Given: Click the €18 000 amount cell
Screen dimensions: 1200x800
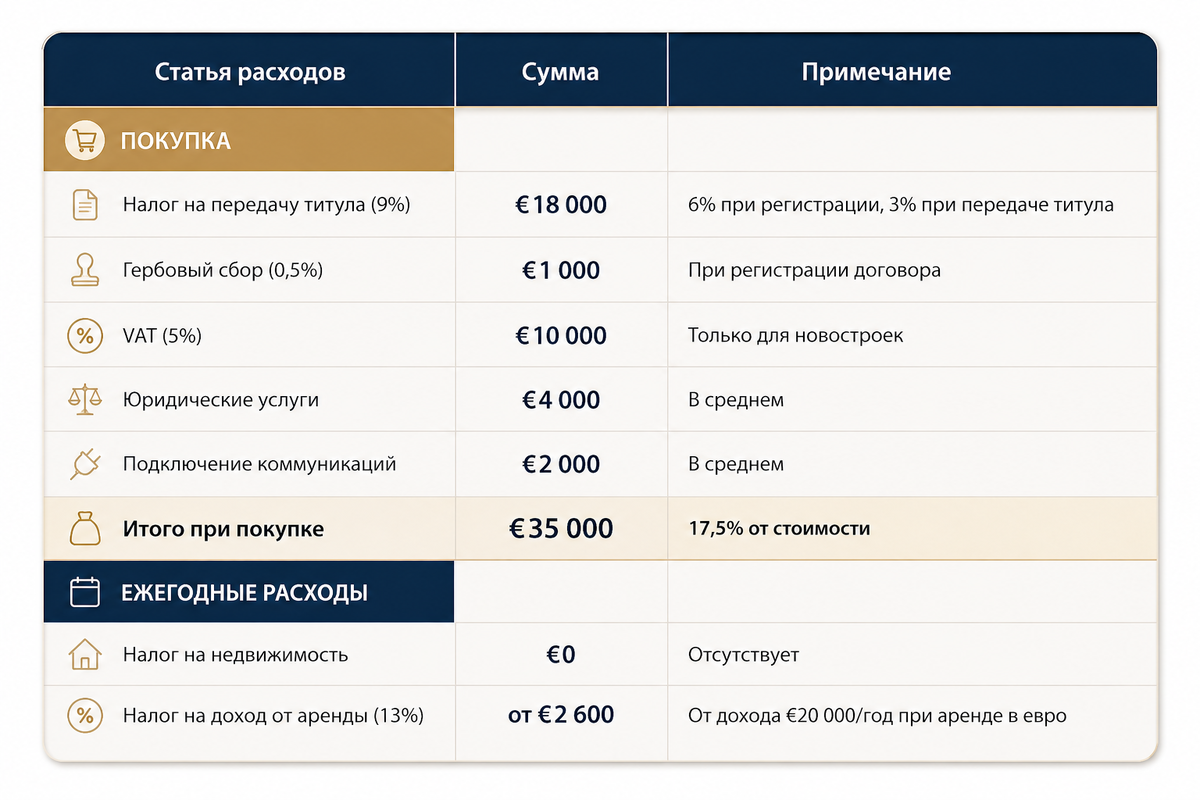Looking at the screenshot, I should [561, 205].
